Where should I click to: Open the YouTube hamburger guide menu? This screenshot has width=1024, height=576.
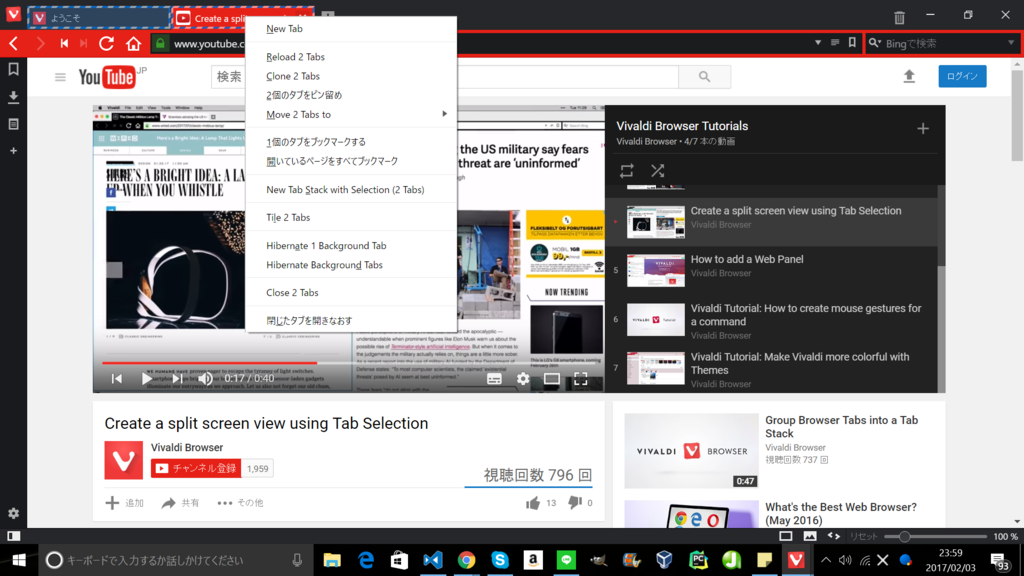click(60, 77)
